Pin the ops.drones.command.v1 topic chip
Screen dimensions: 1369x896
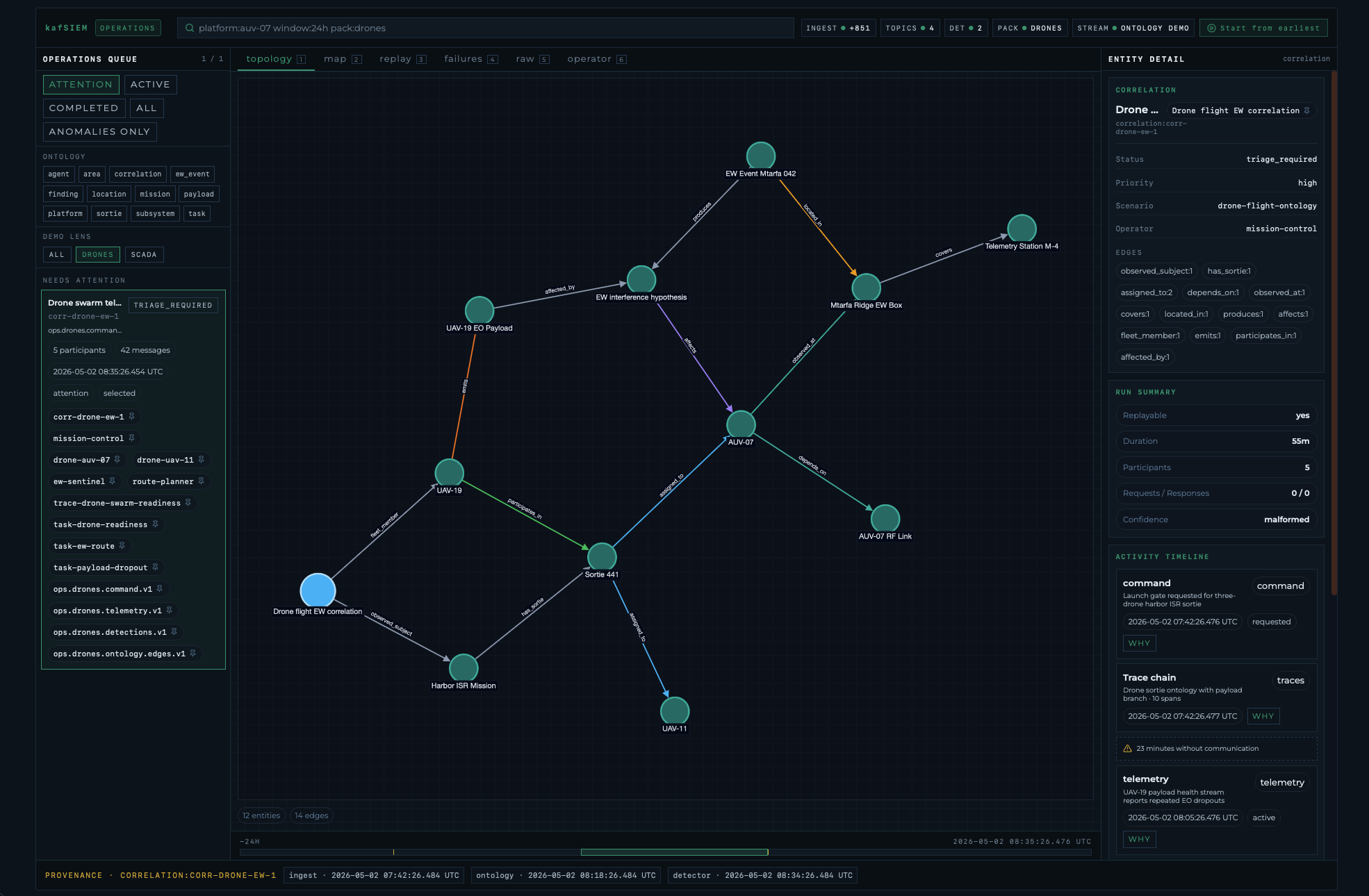(x=160, y=589)
